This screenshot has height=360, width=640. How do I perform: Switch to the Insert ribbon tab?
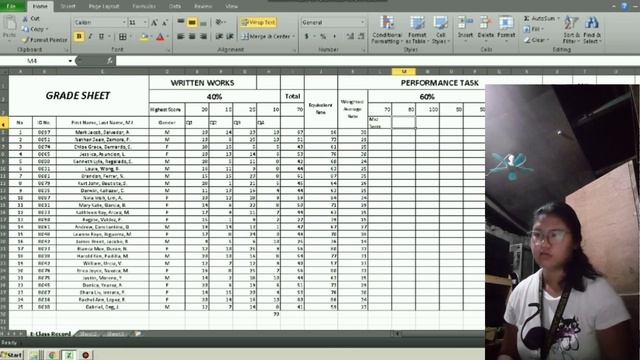pyautogui.click(x=68, y=6)
